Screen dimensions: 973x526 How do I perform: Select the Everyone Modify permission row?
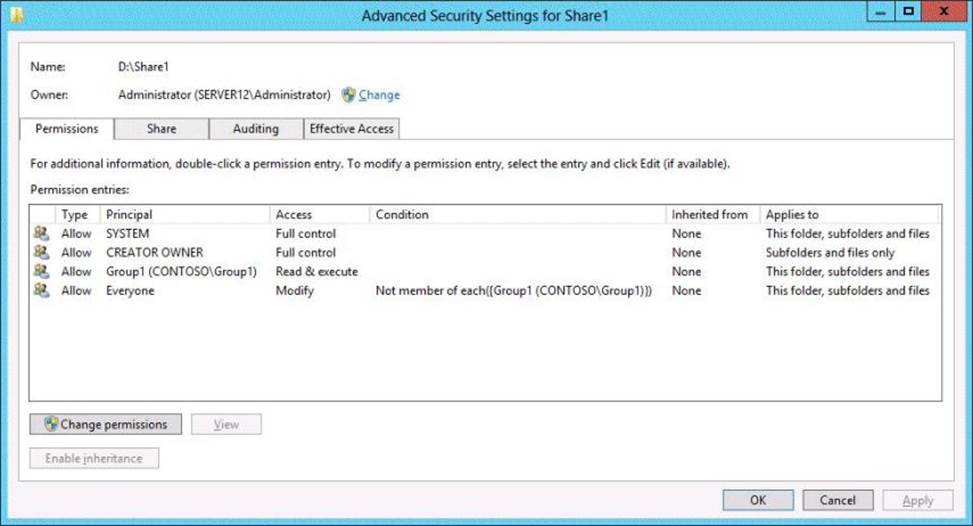click(485, 290)
